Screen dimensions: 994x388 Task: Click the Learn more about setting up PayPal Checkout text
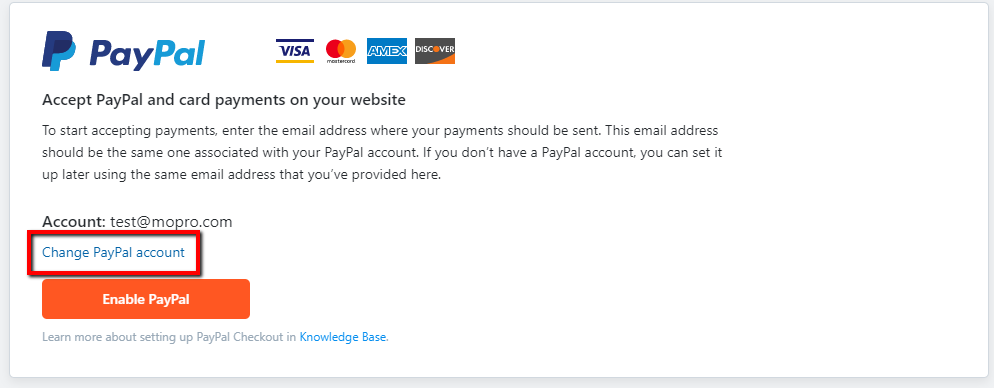coord(169,337)
